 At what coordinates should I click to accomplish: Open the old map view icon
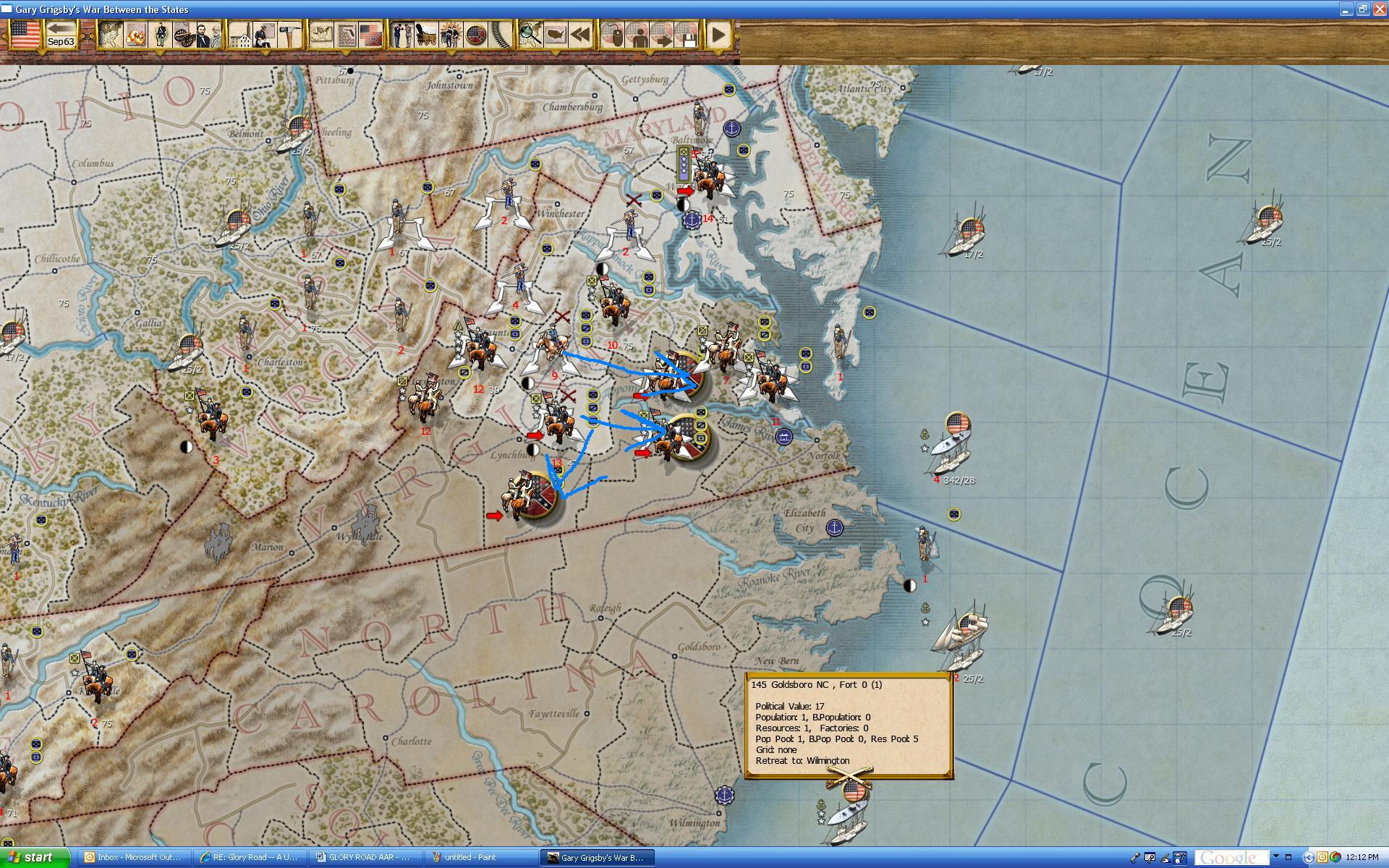(x=109, y=34)
